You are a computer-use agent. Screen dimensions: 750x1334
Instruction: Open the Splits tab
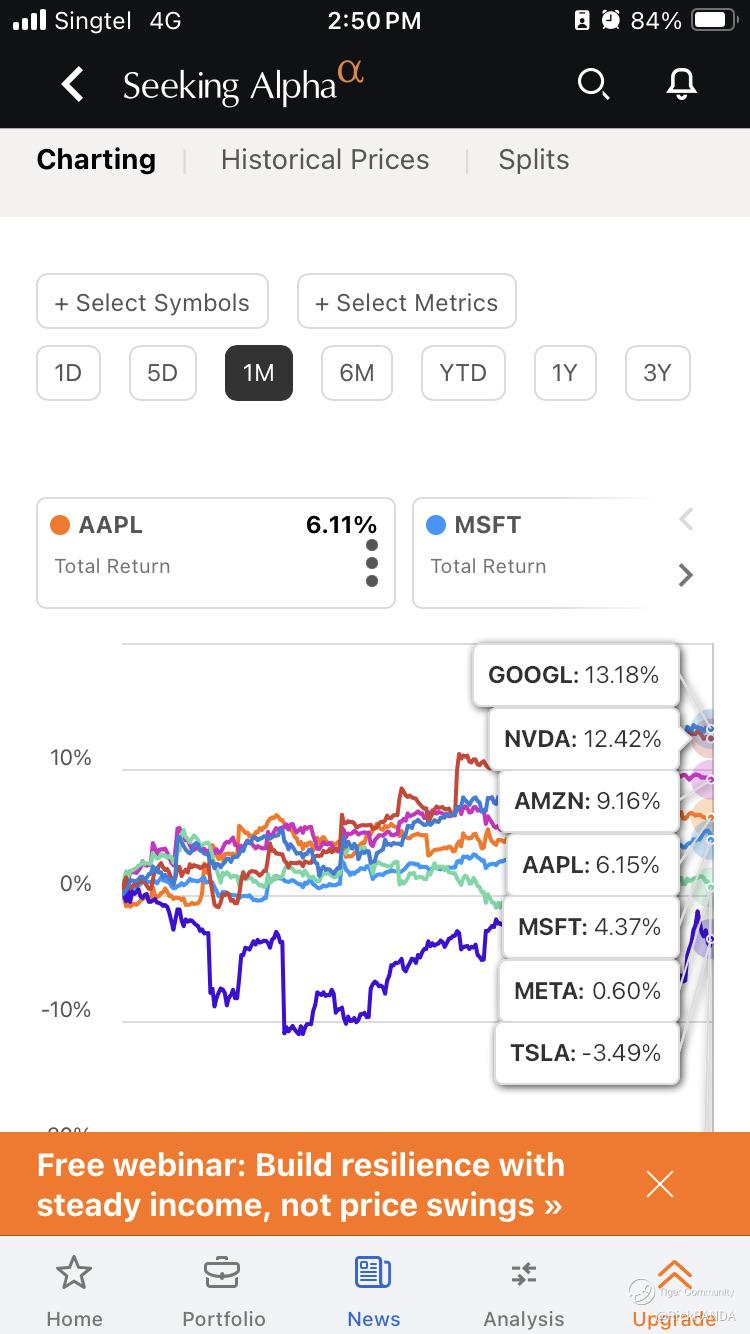534,160
